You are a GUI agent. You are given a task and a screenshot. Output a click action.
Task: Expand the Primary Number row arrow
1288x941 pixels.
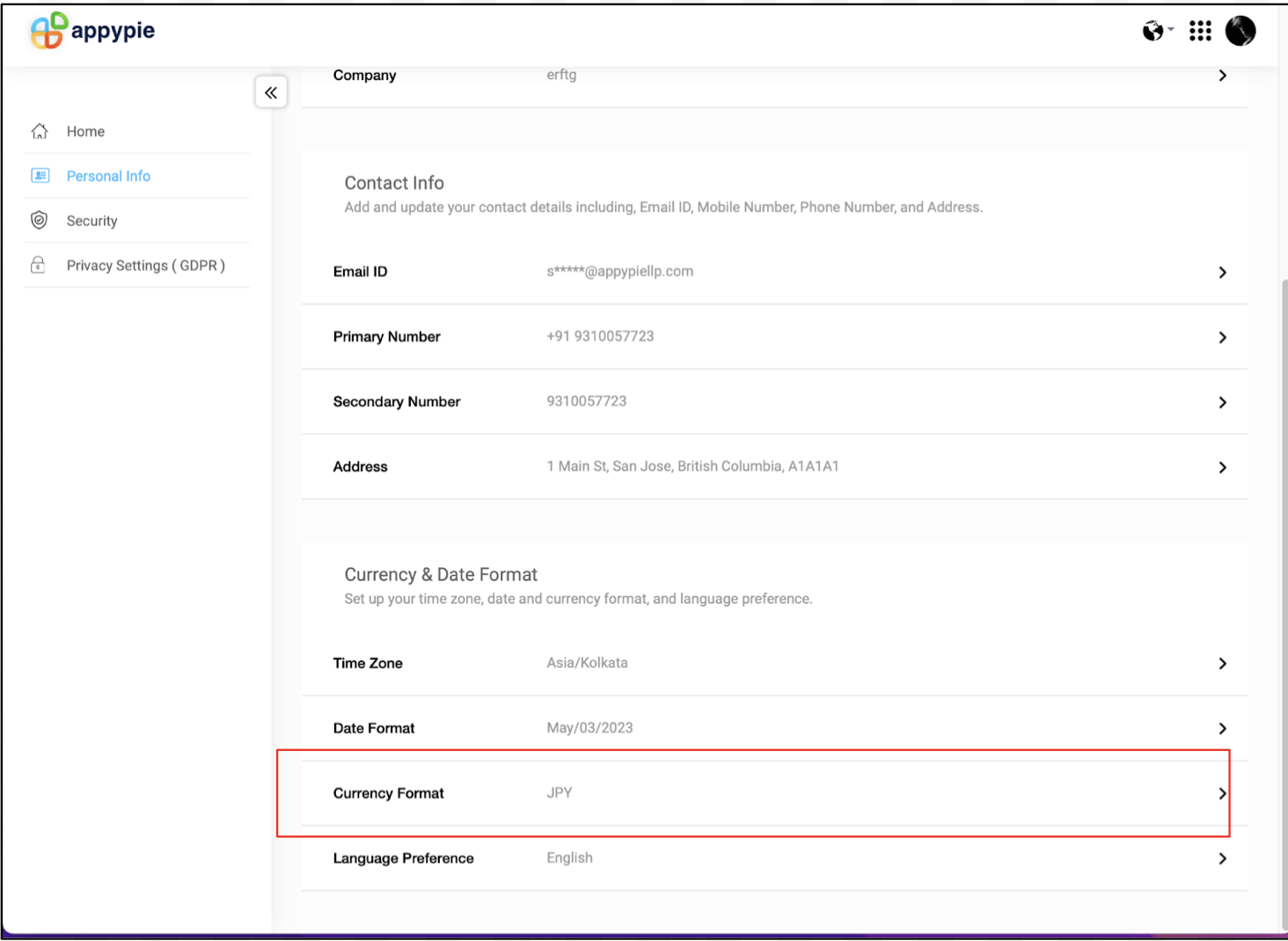point(1222,338)
